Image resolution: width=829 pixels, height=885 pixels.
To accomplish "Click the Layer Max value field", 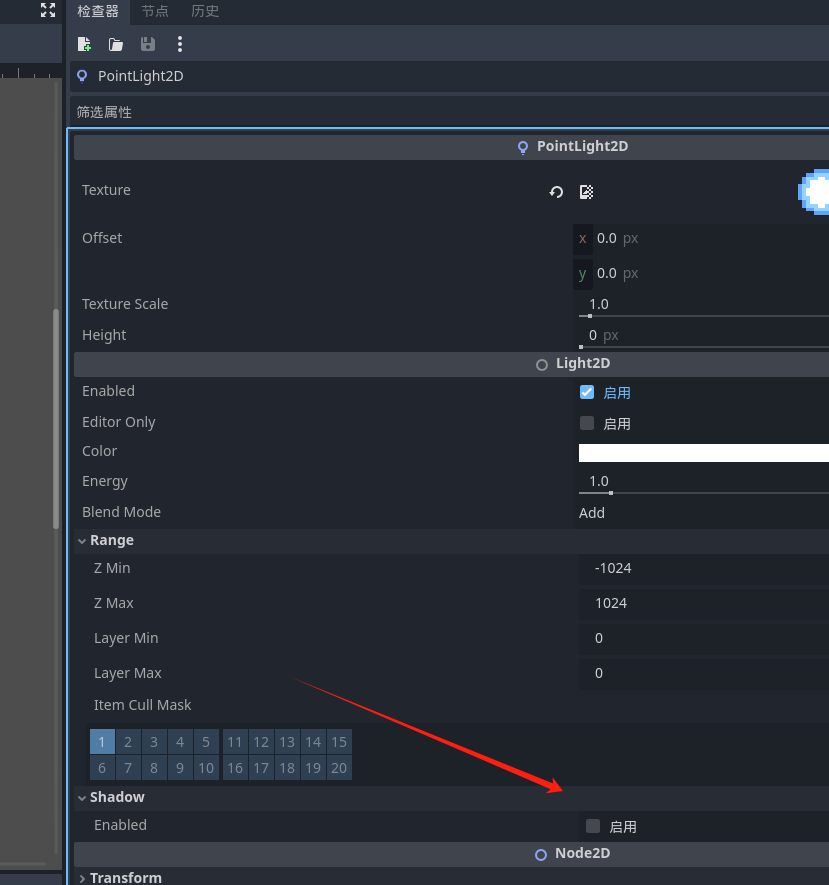I will pos(704,673).
